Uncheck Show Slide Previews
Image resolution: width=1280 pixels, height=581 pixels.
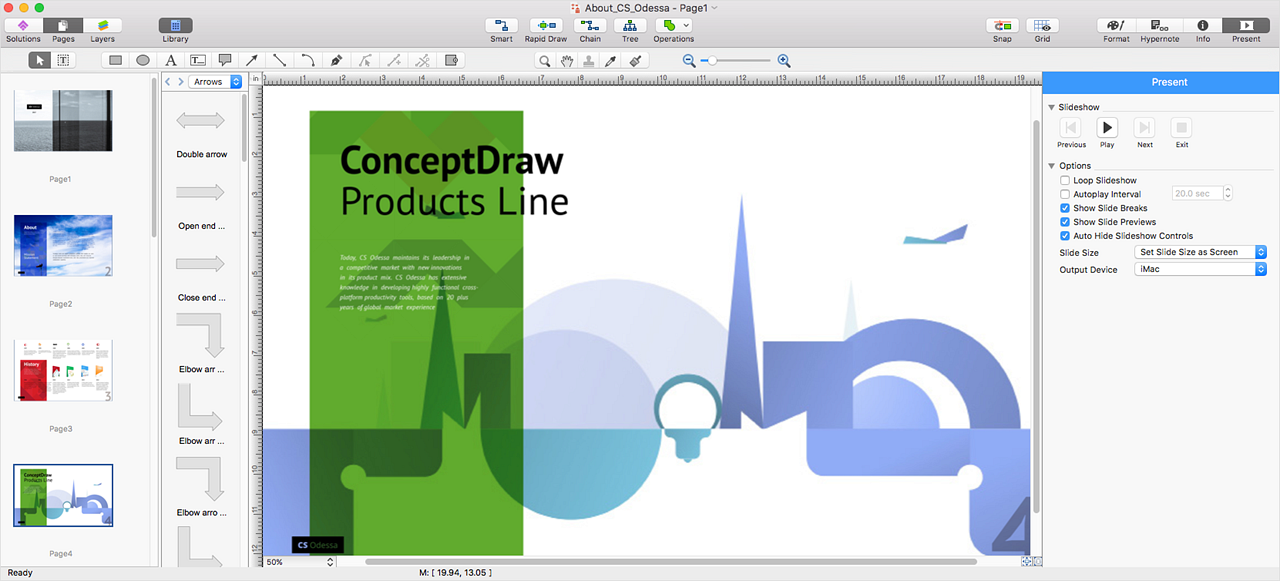(x=1065, y=222)
